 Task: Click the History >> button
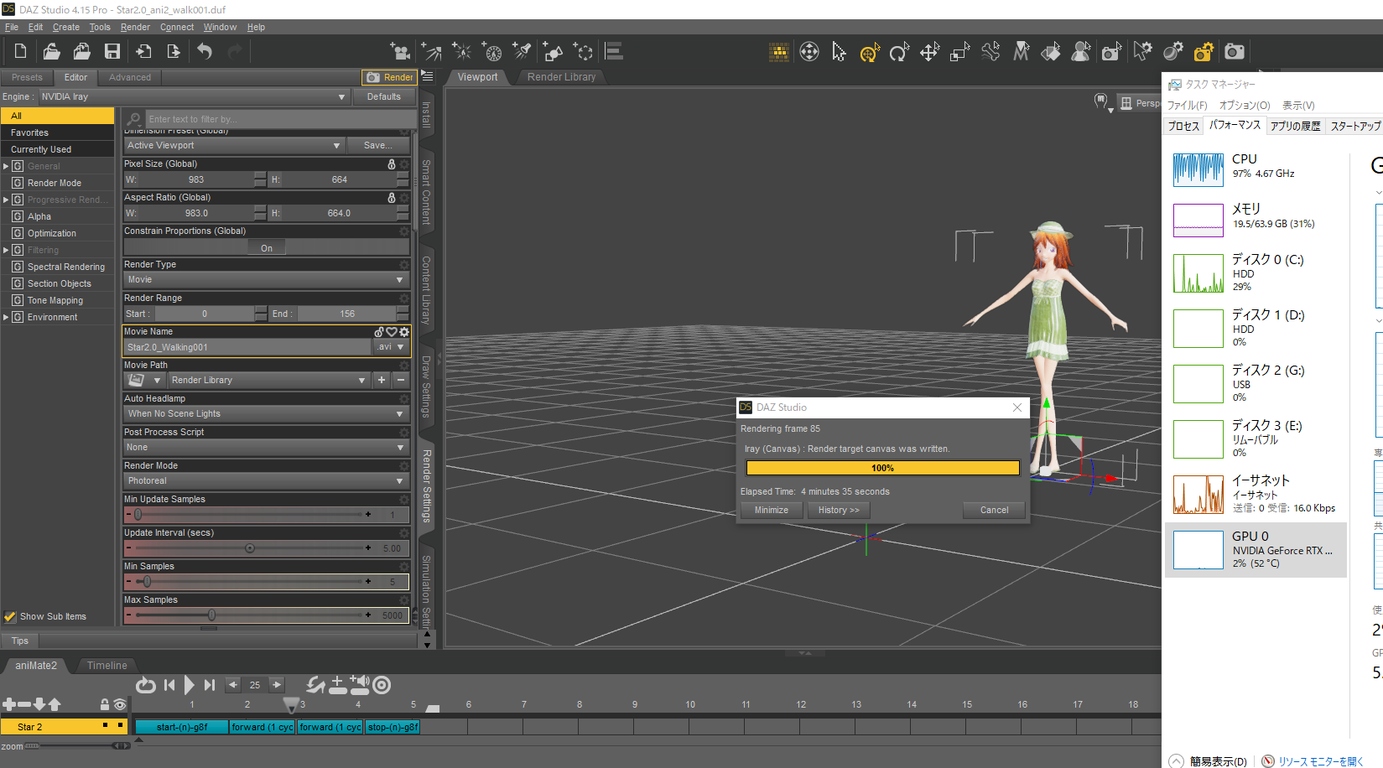[838, 510]
